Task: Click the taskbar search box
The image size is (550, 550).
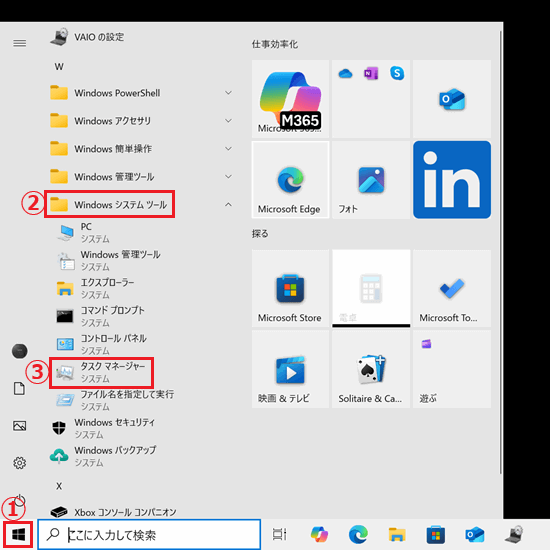Action: click(149, 535)
